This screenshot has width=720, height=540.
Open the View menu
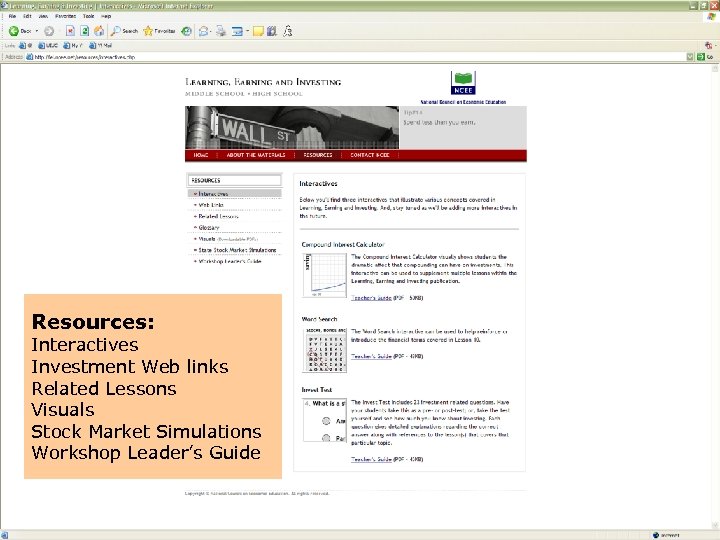coord(43,16)
